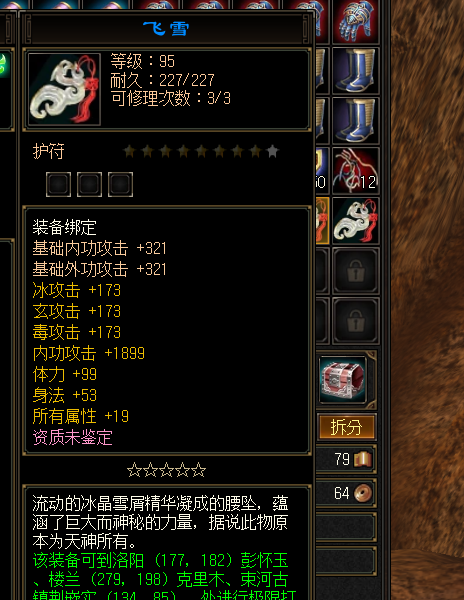Click the large 飞雪 item image in tooltip
Screen dimensions: 464x600
(x=64, y=89)
